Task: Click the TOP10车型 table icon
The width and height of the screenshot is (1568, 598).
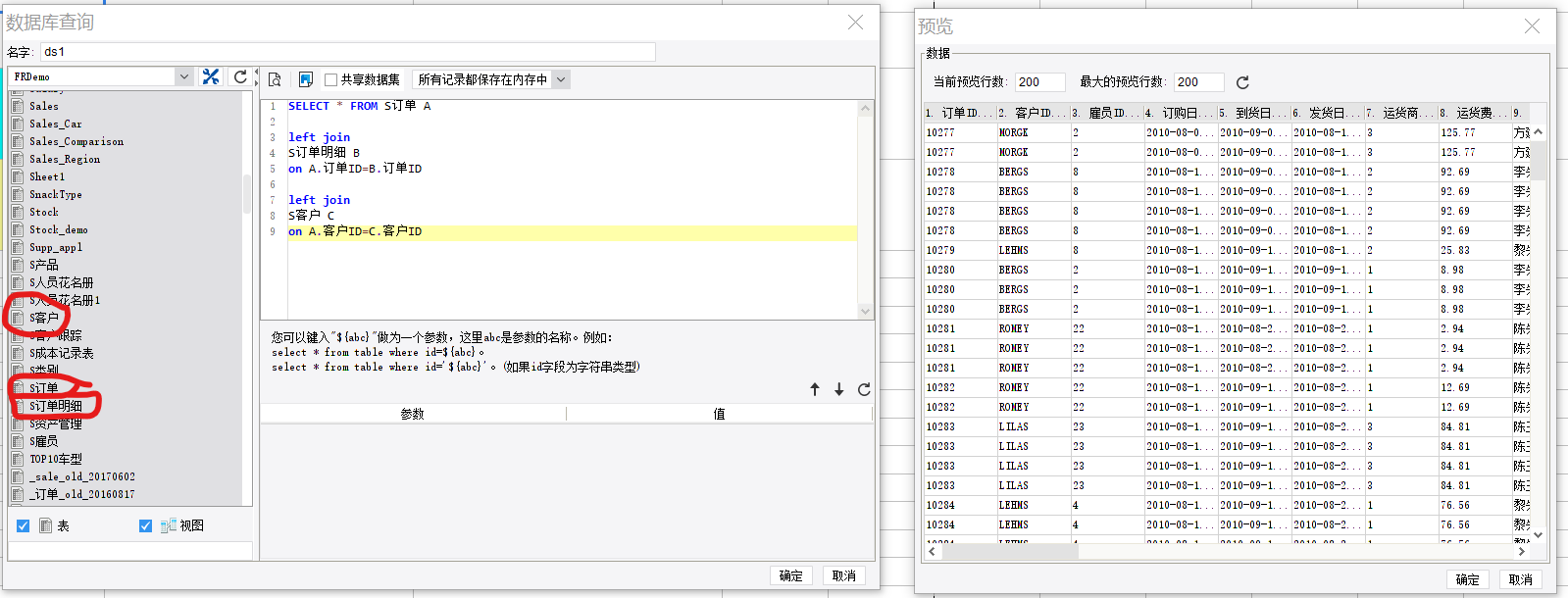Action: pyautogui.click(x=18, y=459)
